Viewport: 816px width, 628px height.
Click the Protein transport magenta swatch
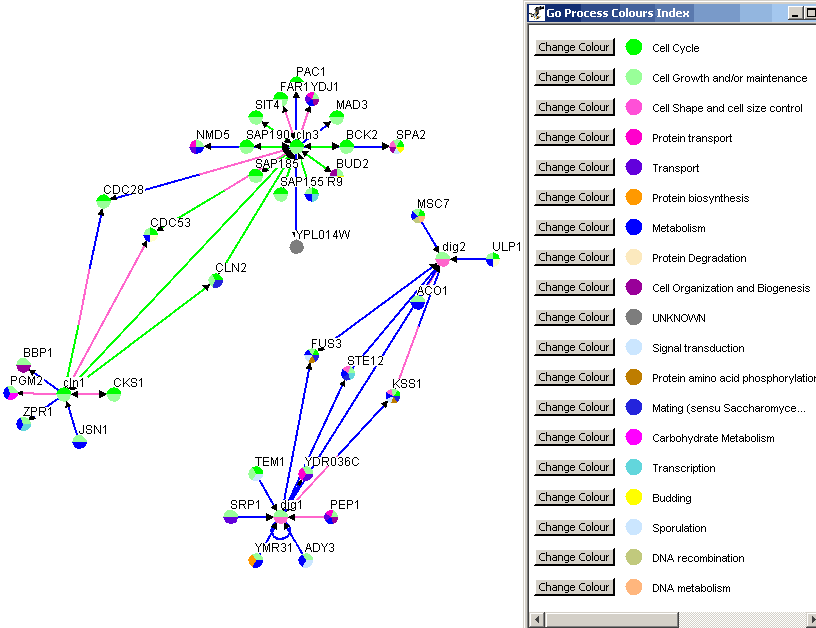click(633, 138)
